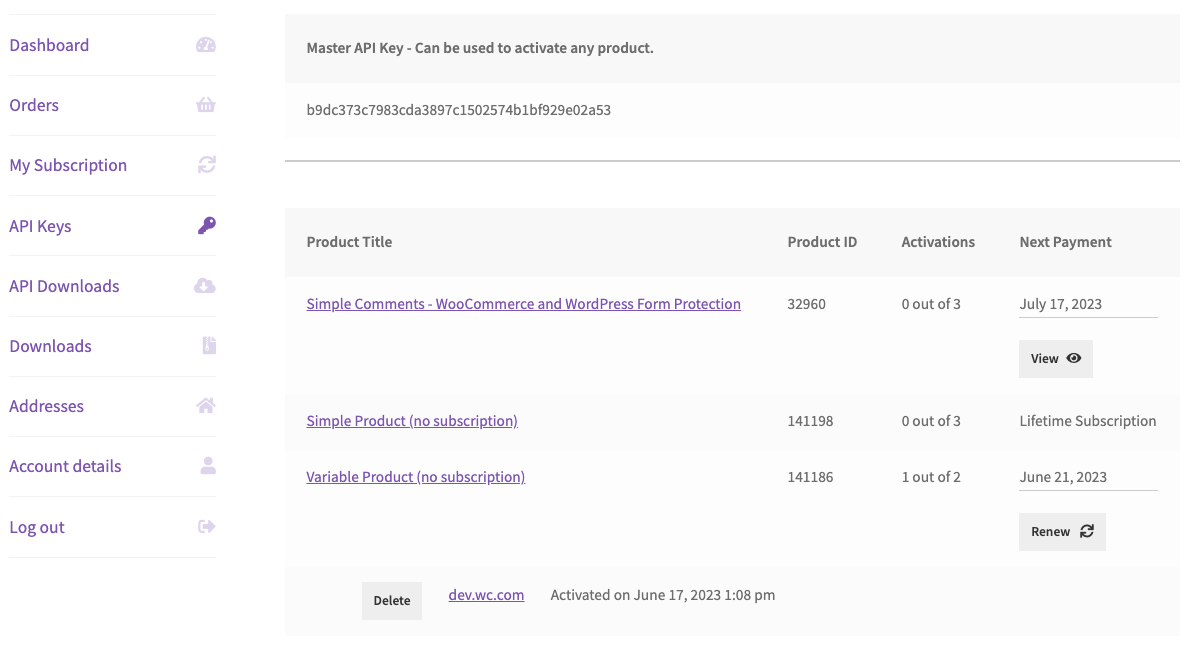Open Variable Product (no subscription) link
Screen dimensions: 1191x648
click(x=415, y=477)
